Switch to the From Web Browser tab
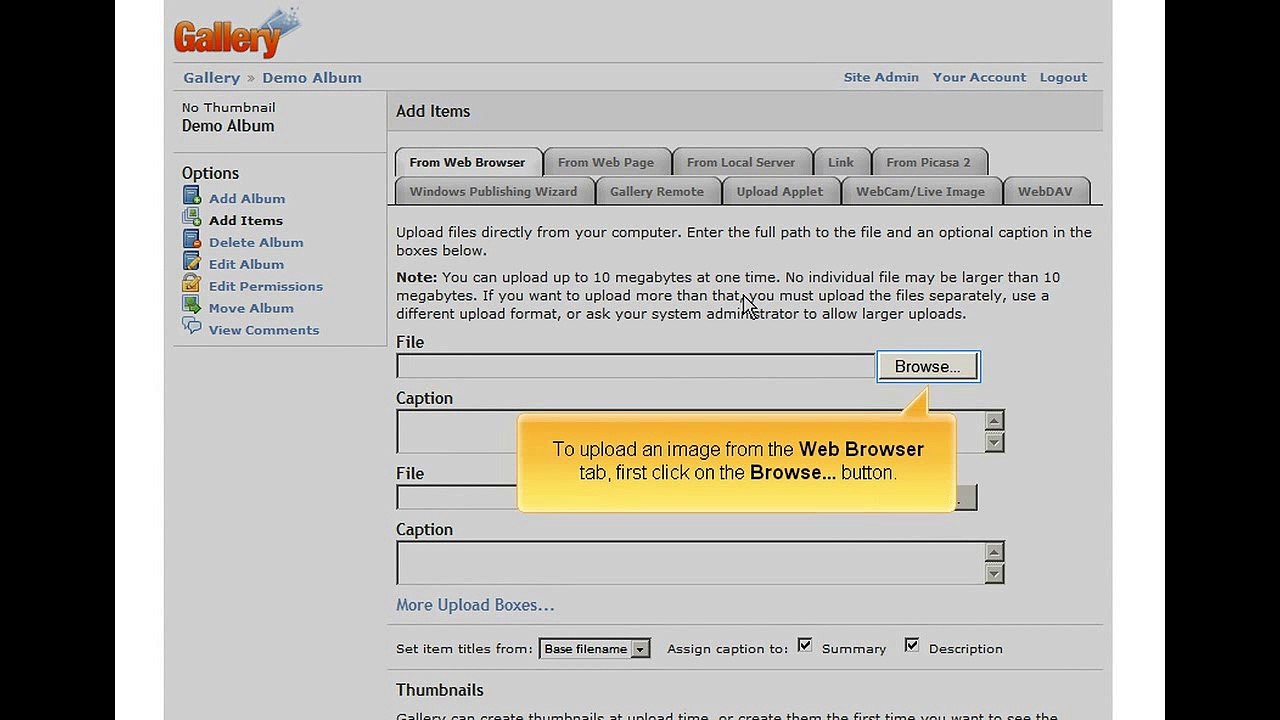 (x=467, y=162)
